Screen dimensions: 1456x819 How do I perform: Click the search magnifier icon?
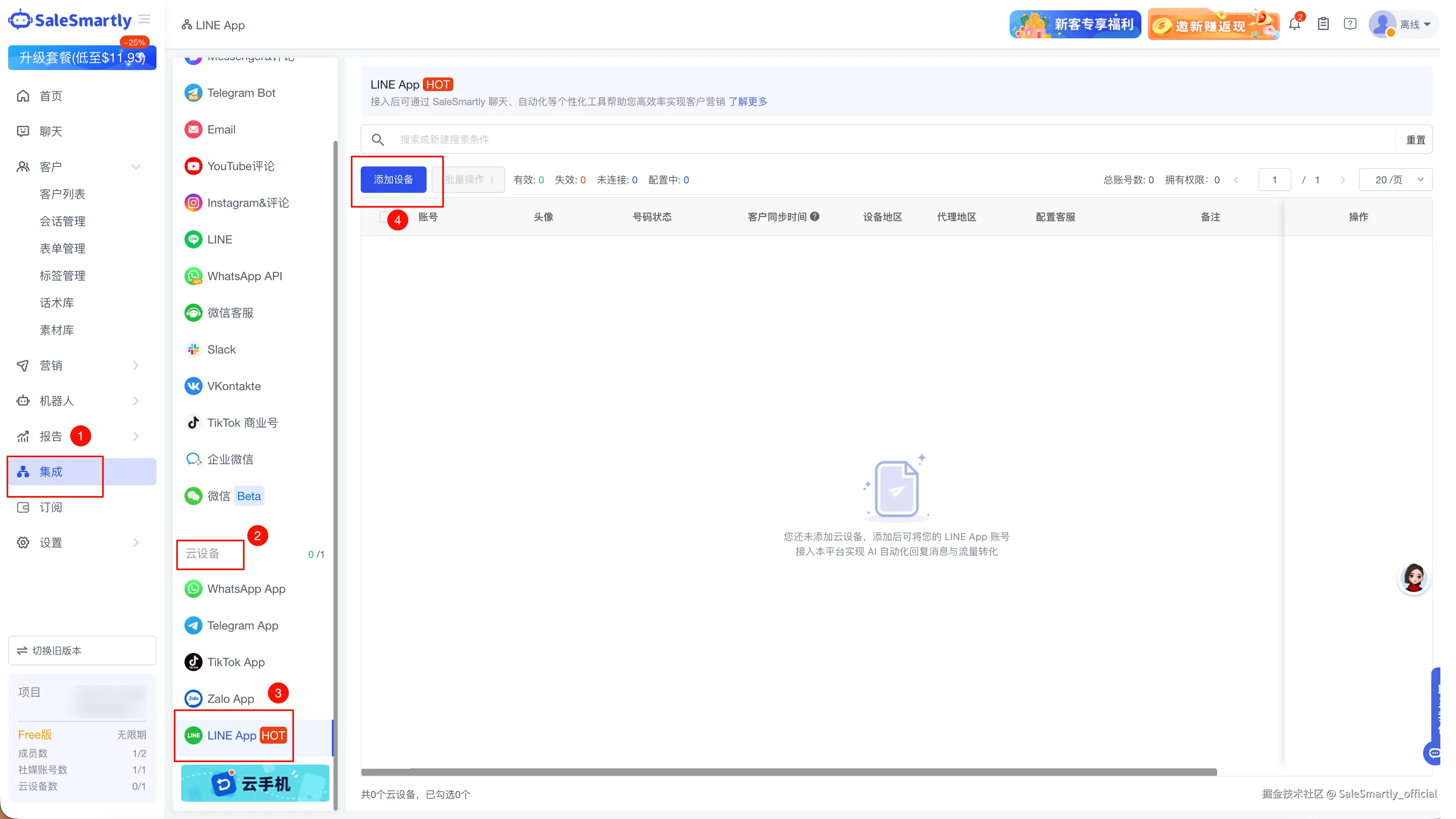(378, 140)
